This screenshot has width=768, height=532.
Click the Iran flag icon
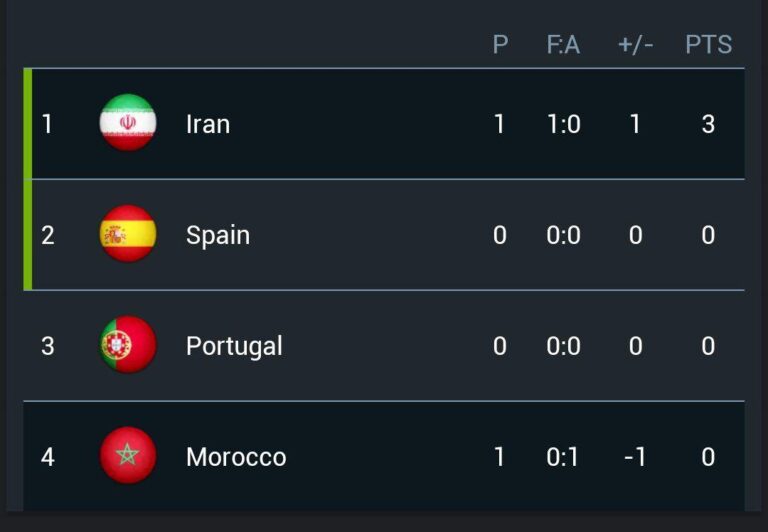128,123
